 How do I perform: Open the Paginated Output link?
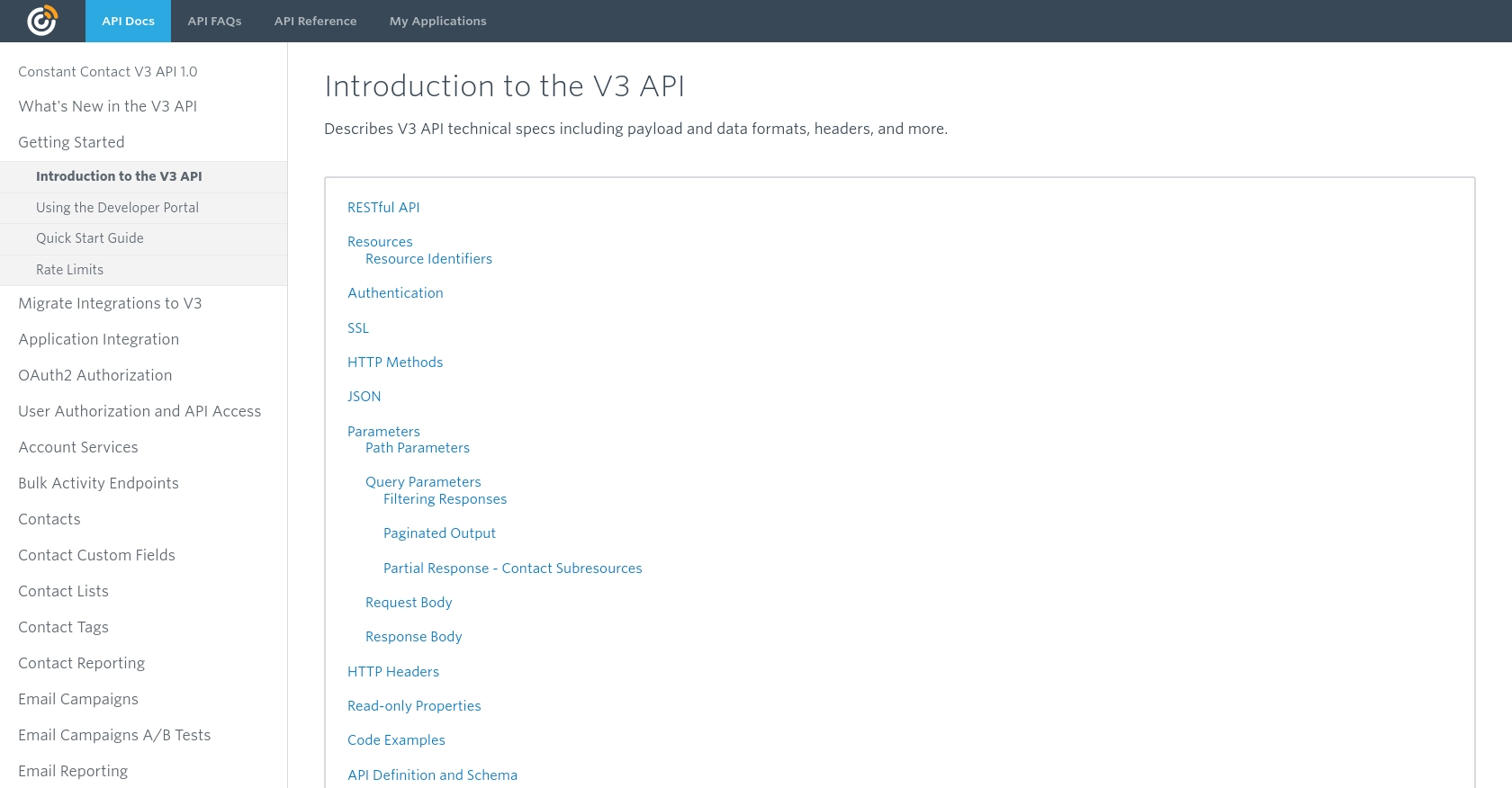439,533
